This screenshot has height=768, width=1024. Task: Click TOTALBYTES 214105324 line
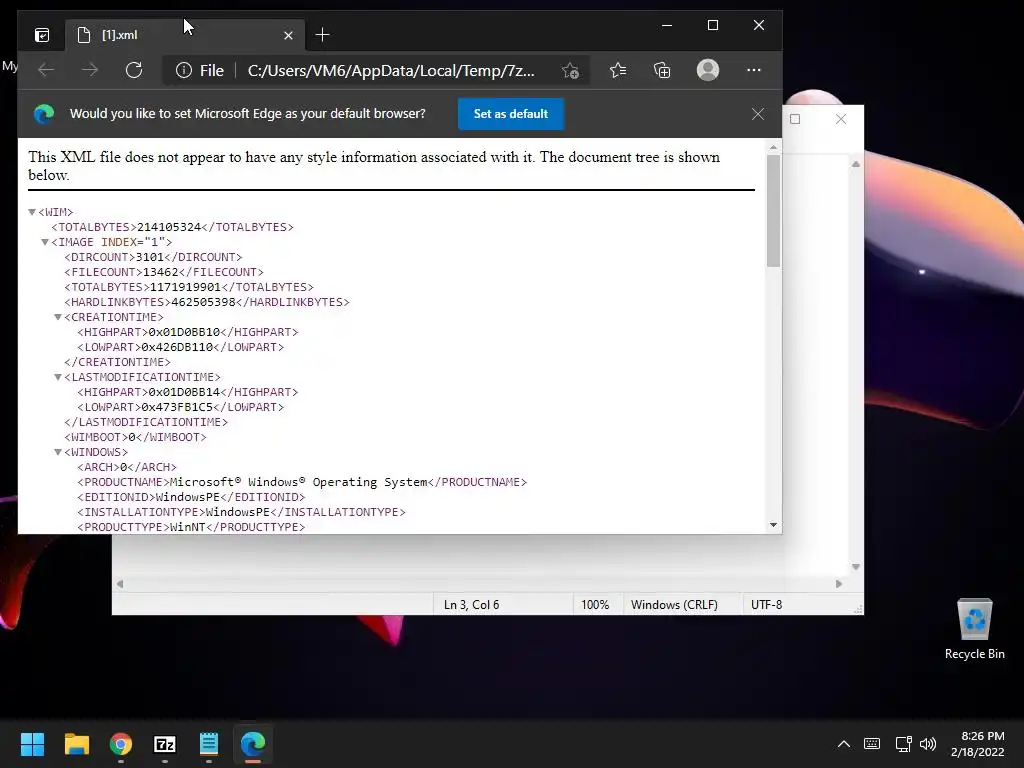[x=172, y=227]
